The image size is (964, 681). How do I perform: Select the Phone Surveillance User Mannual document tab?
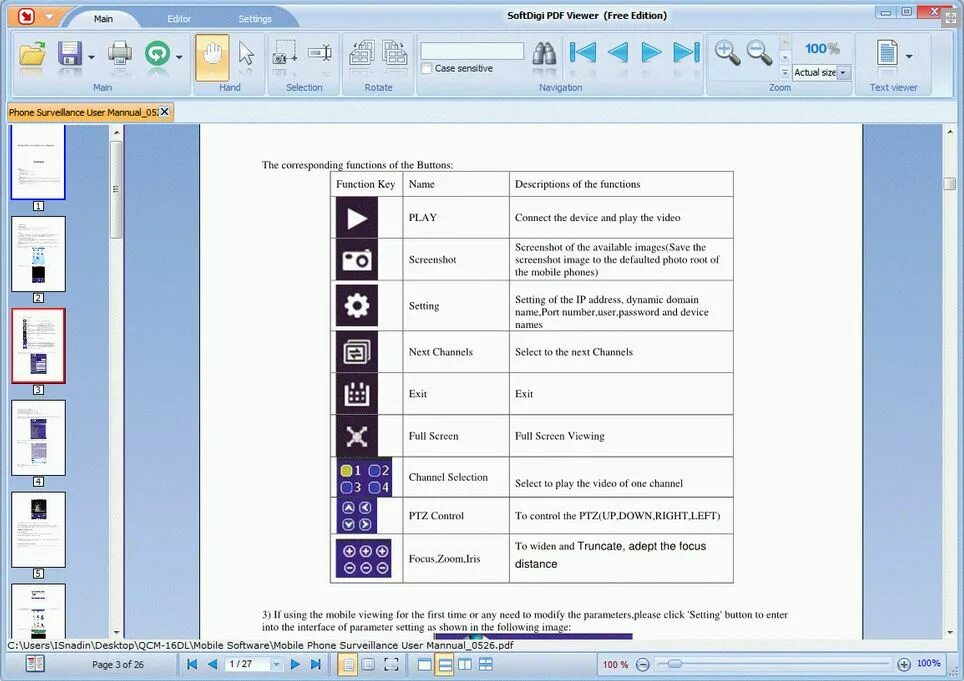[x=84, y=112]
